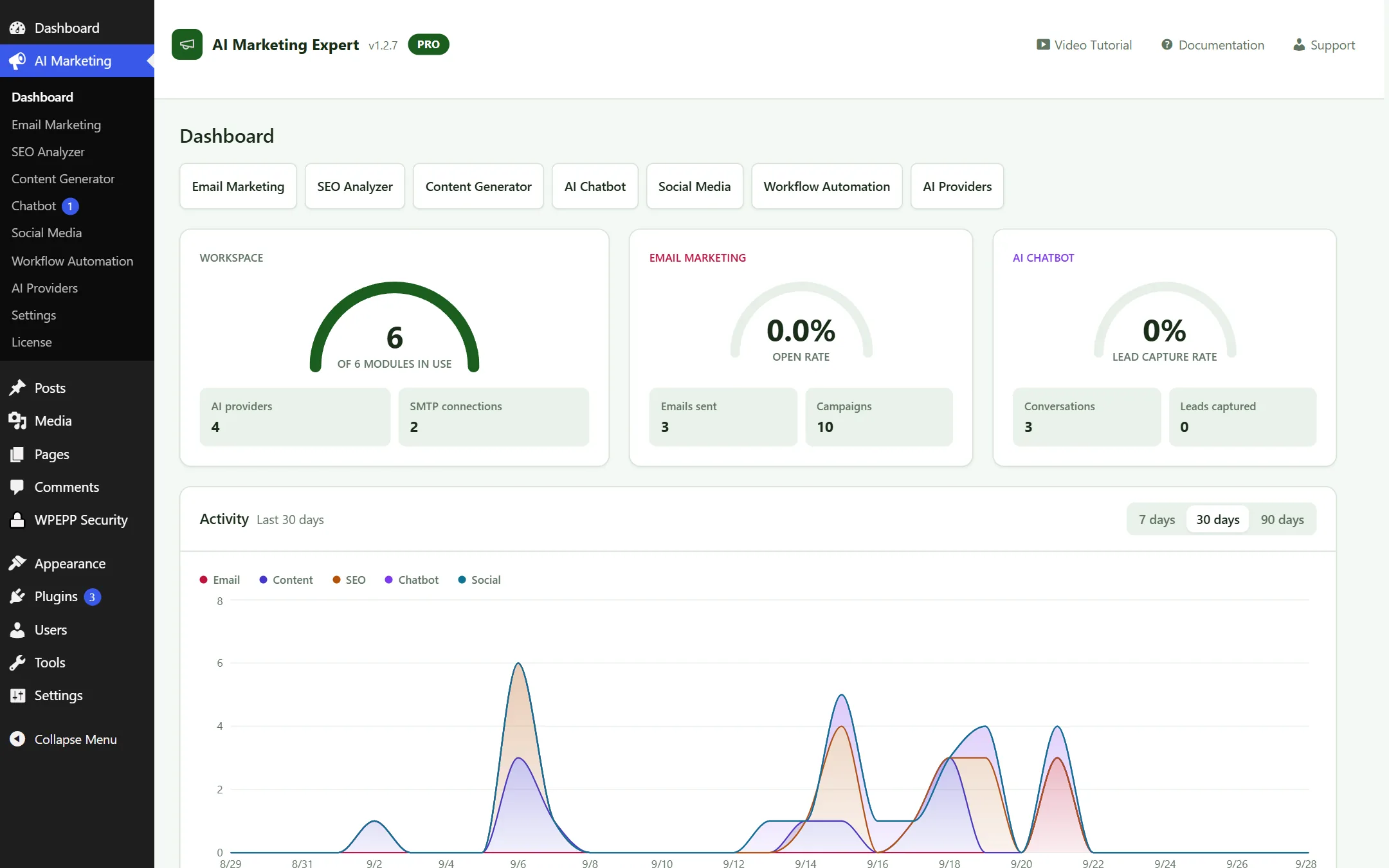
Task: Click the Plugins update count badge
Action: pyautogui.click(x=92, y=597)
